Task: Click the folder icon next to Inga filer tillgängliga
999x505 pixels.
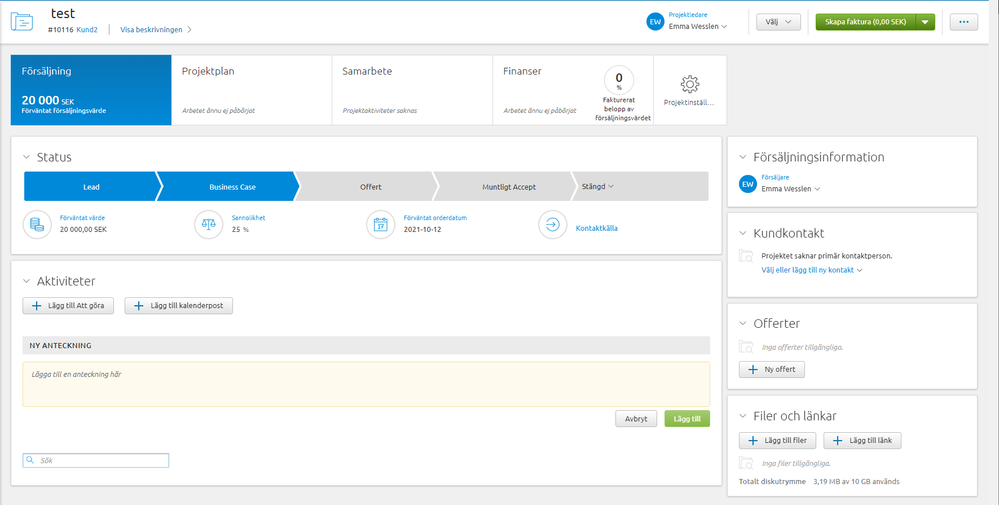Action: [x=745, y=463]
